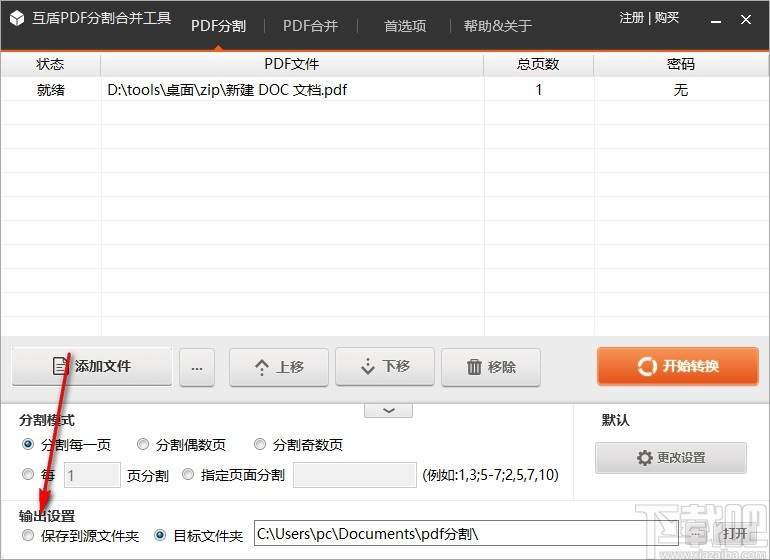Image resolution: width=770 pixels, height=560 pixels.
Task: Click the specified pages input field
Action: (x=355, y=475)
